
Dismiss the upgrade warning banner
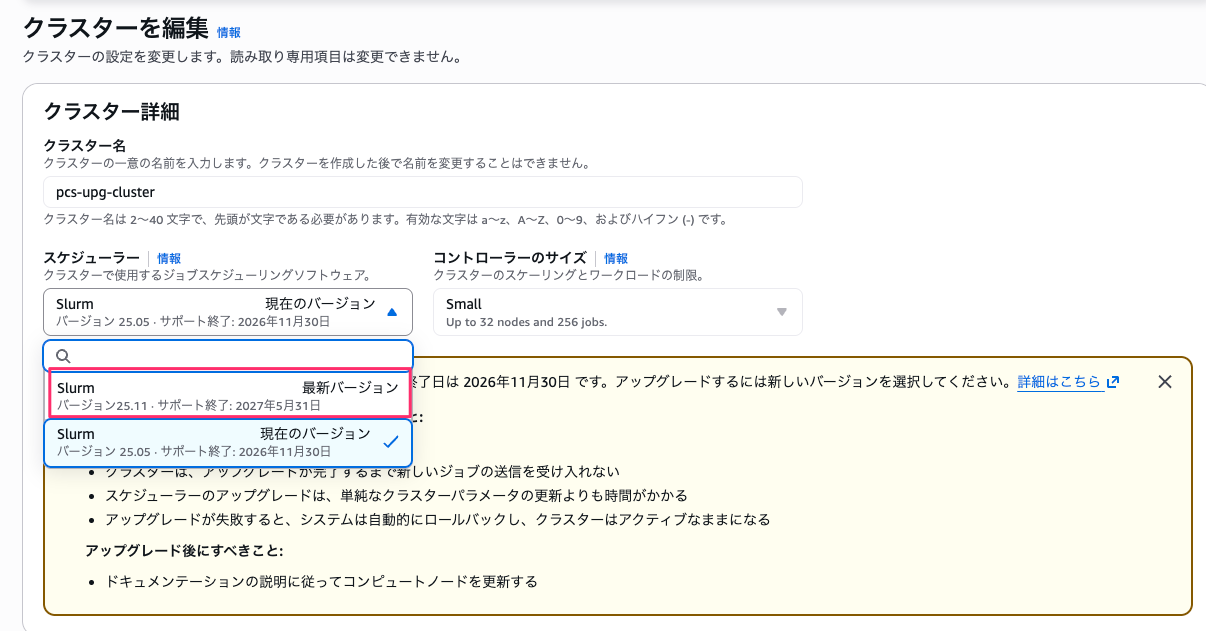tap(1164, 382)
